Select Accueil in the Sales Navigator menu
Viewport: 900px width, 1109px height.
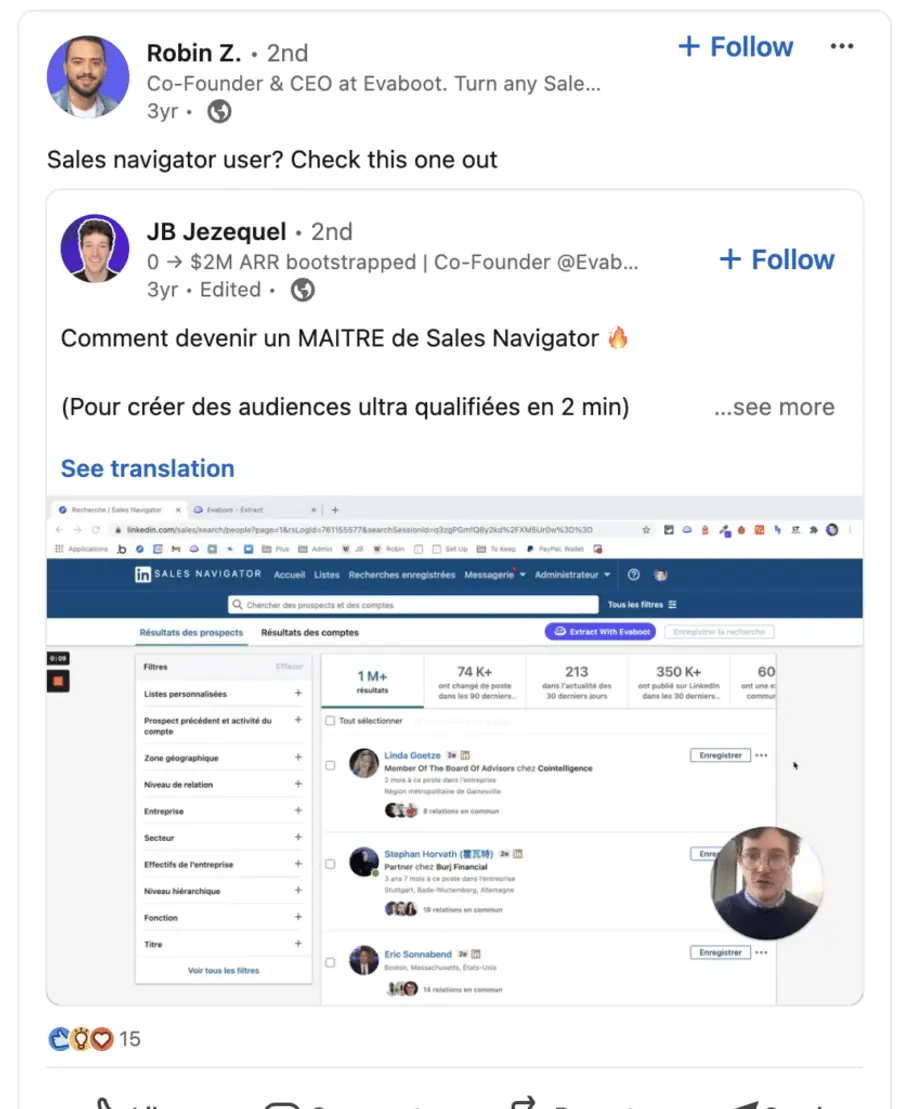pyautogui.click(x=288, y=577)
